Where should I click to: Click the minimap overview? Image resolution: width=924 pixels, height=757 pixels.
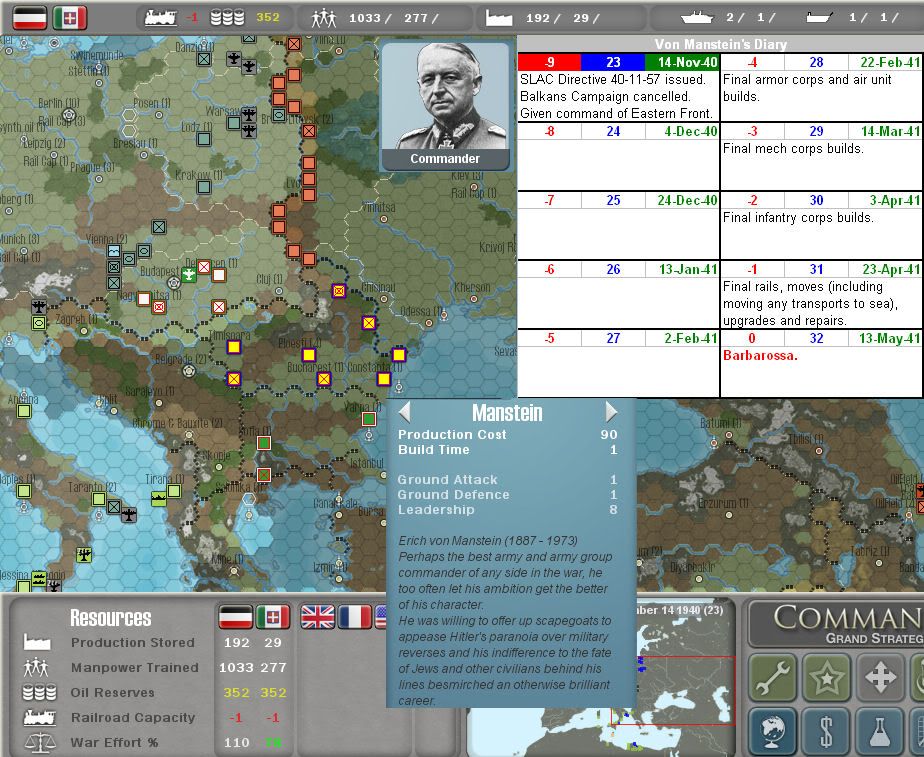(601, 677)
